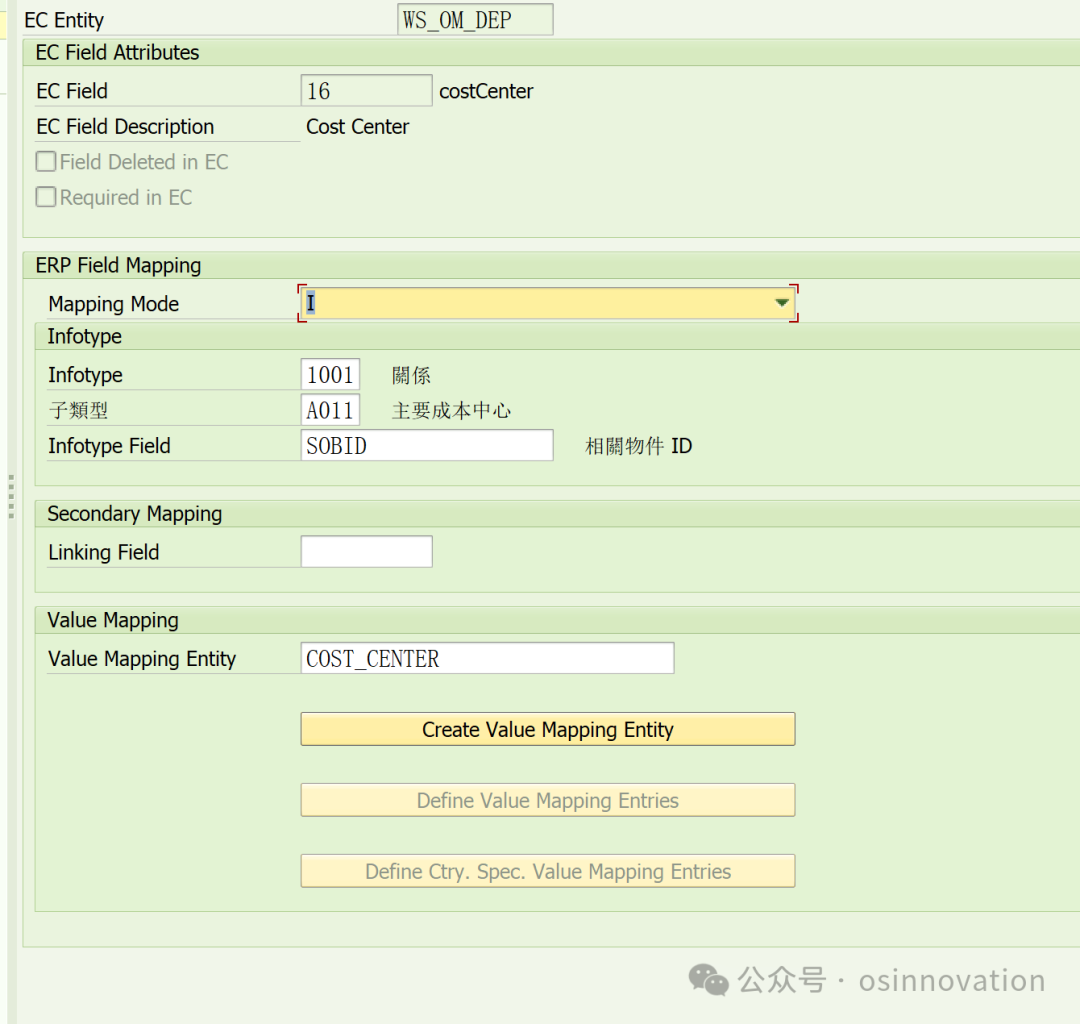Viewport: 1080px width, 1024px height.
Task: Click the Infotype Field input SOBID
Action: (427, 446)
